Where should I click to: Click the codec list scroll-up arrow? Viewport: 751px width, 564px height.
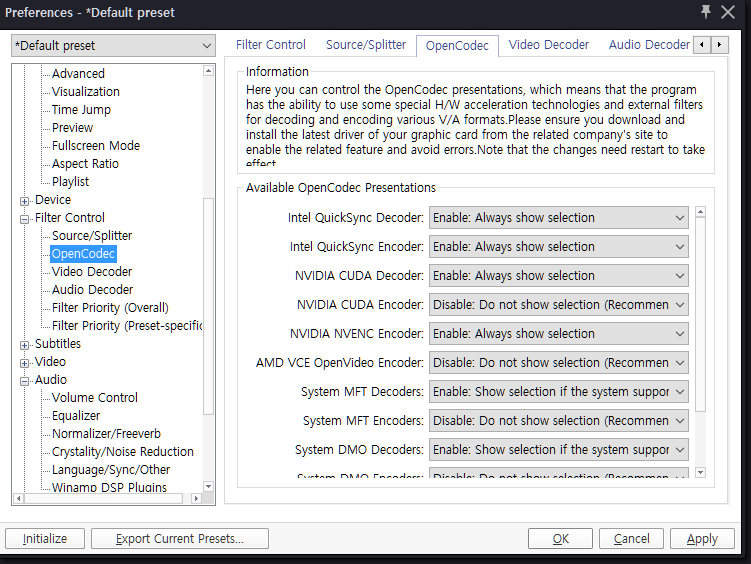pos(700,213)
